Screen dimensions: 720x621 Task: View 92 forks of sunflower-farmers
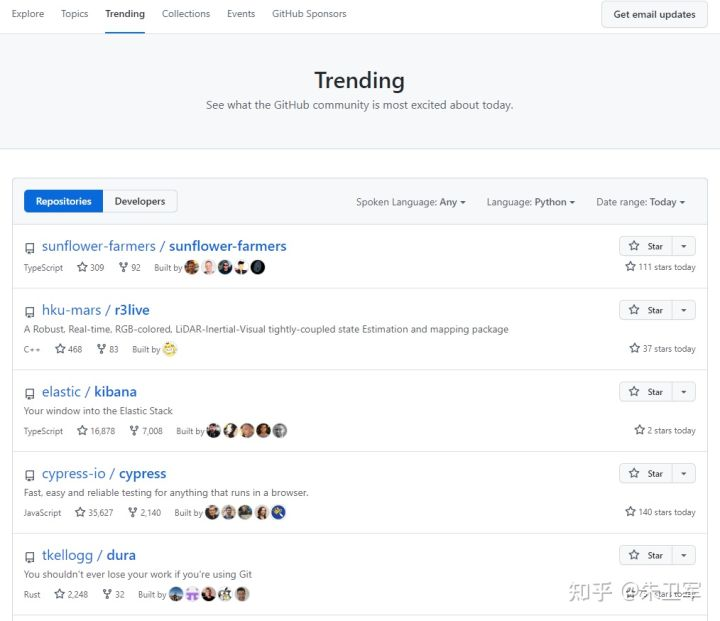point(129,267)
